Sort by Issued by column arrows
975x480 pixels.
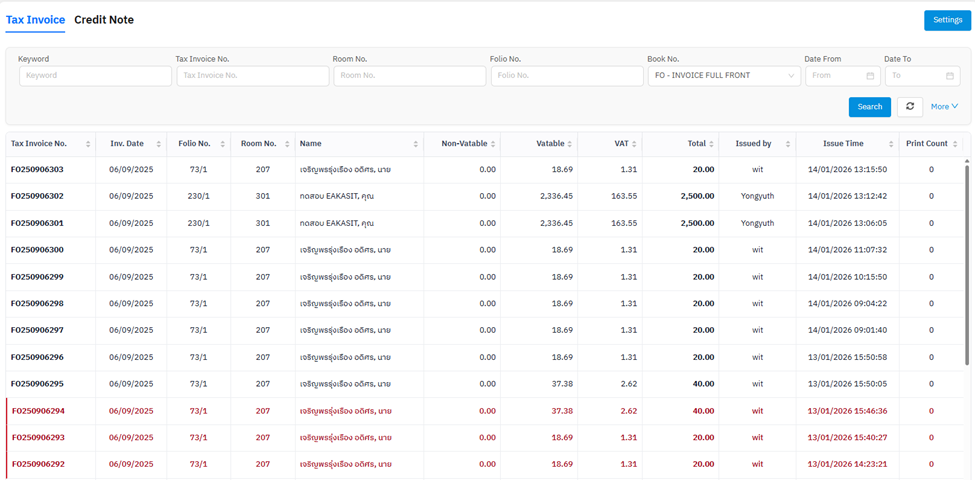pyautogui.click(x=788, y=144)
